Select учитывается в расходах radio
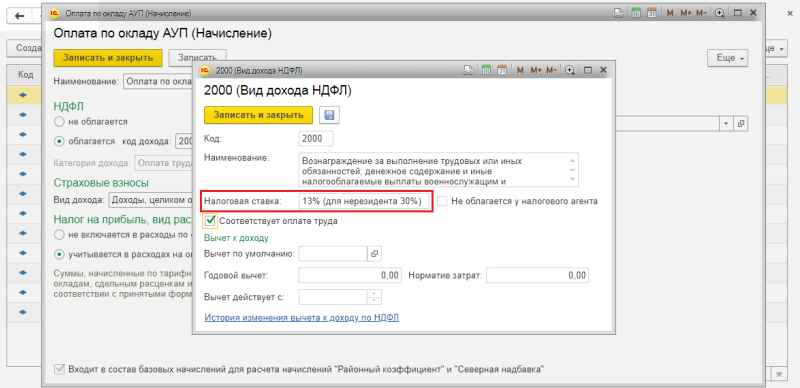This screenshot has width=800, height=388. point(59,253)
